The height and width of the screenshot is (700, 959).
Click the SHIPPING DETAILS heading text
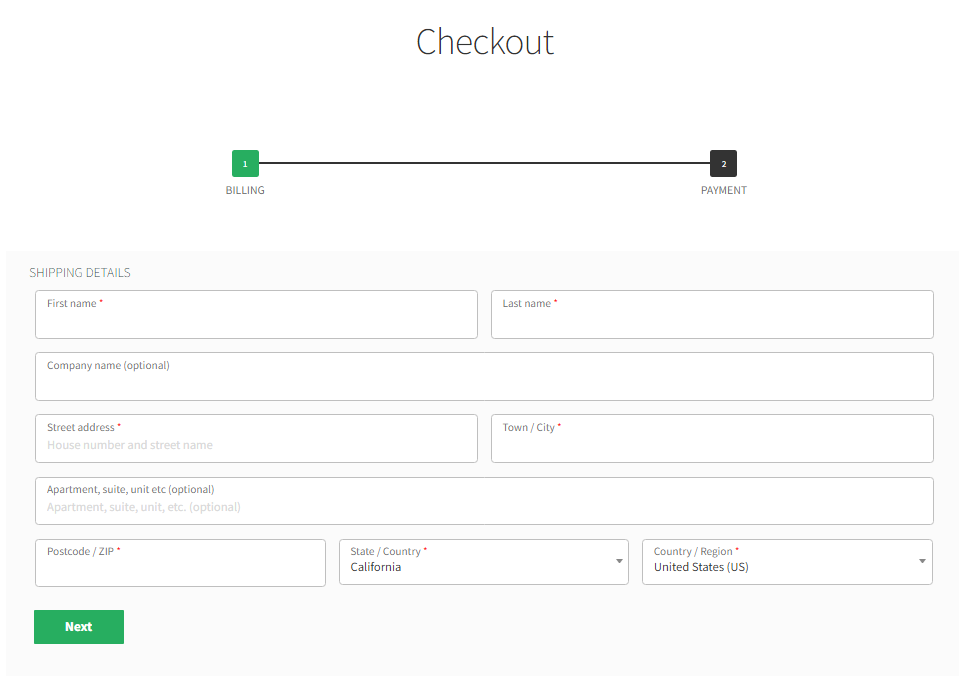click(80, 273)
